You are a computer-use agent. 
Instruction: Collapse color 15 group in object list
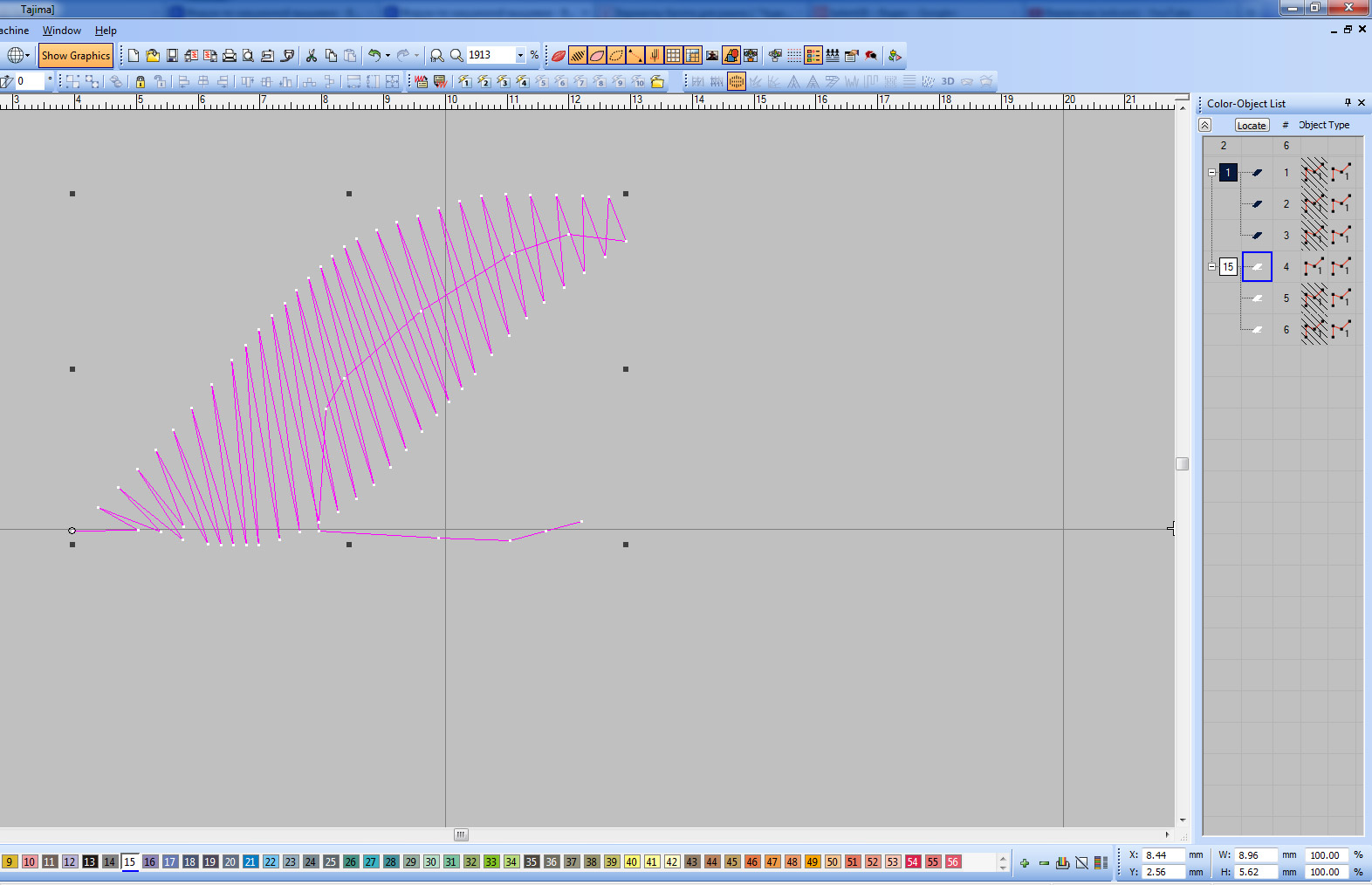coord(1211,267)
